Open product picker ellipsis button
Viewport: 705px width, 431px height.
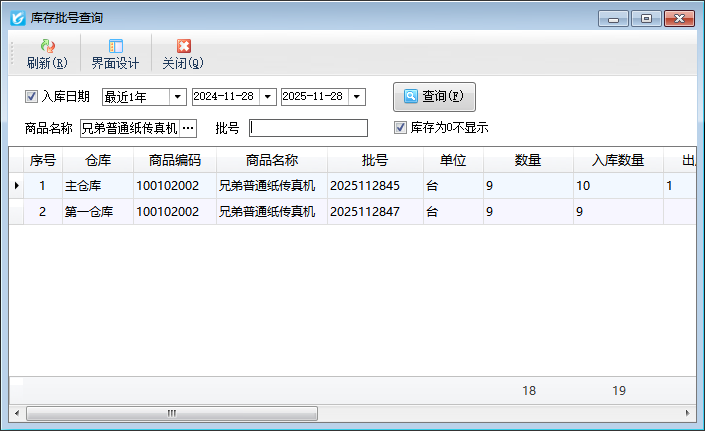pyautogui.click(x=188, y=128)
